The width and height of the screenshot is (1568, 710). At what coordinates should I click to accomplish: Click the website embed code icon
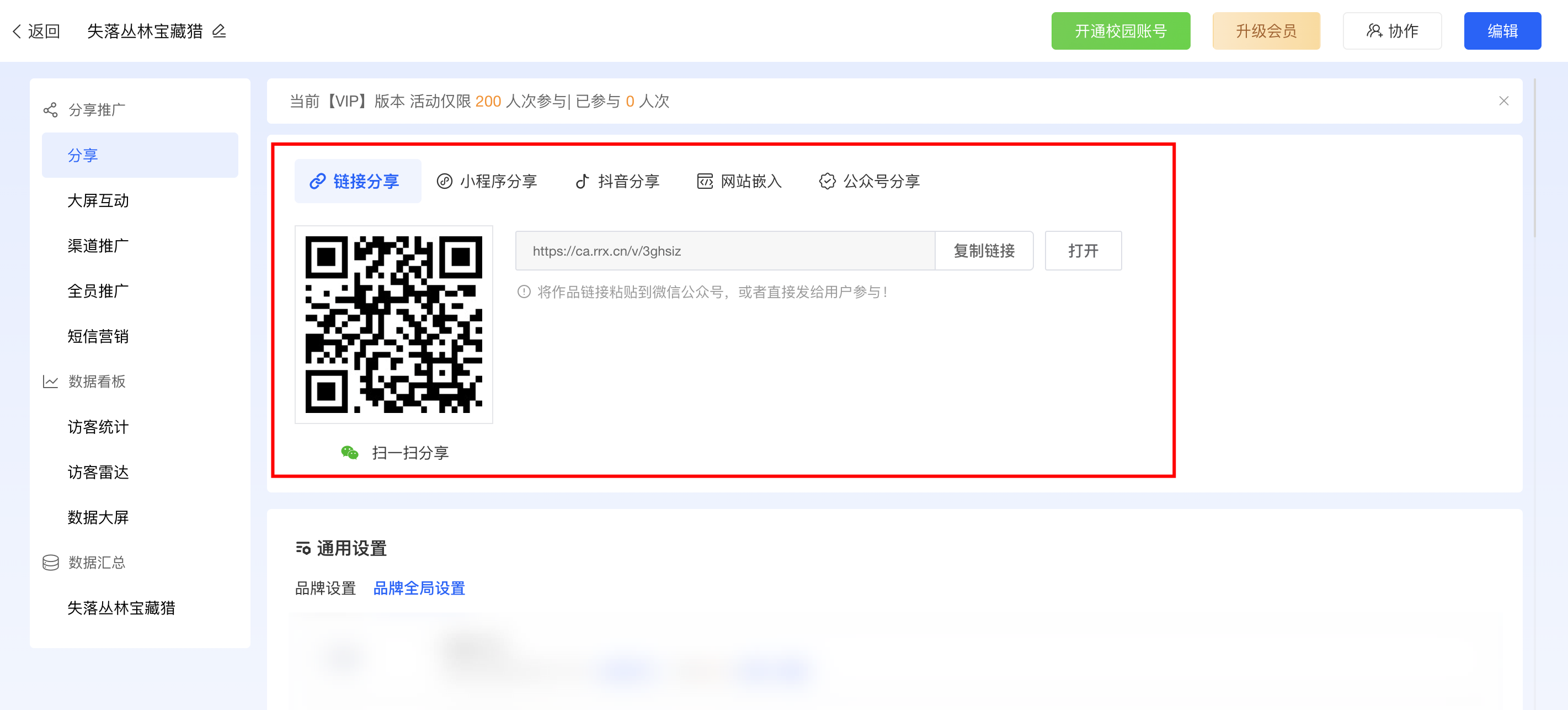tap(705, 182)
